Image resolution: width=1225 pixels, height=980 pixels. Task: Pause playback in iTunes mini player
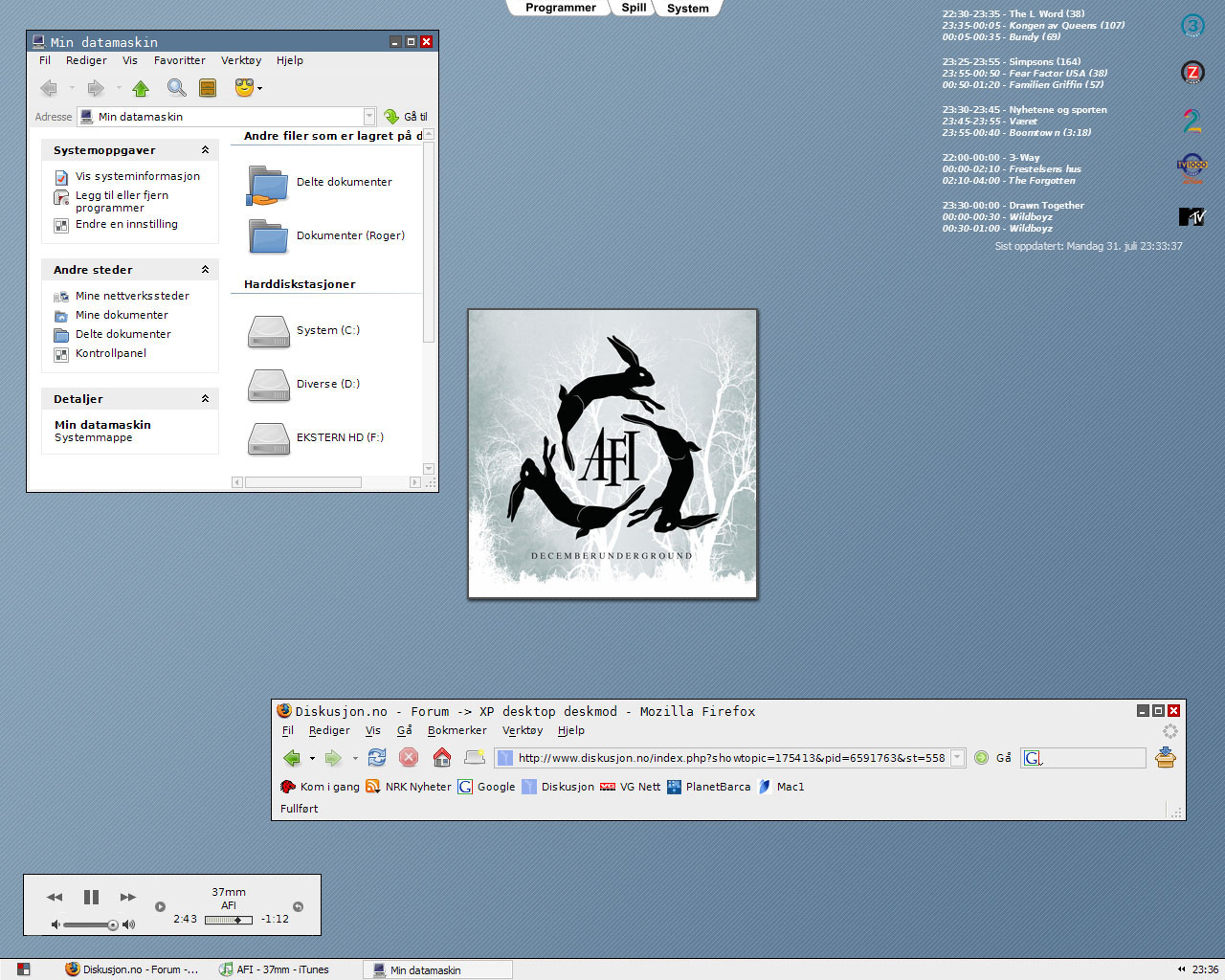coord(91,897)
